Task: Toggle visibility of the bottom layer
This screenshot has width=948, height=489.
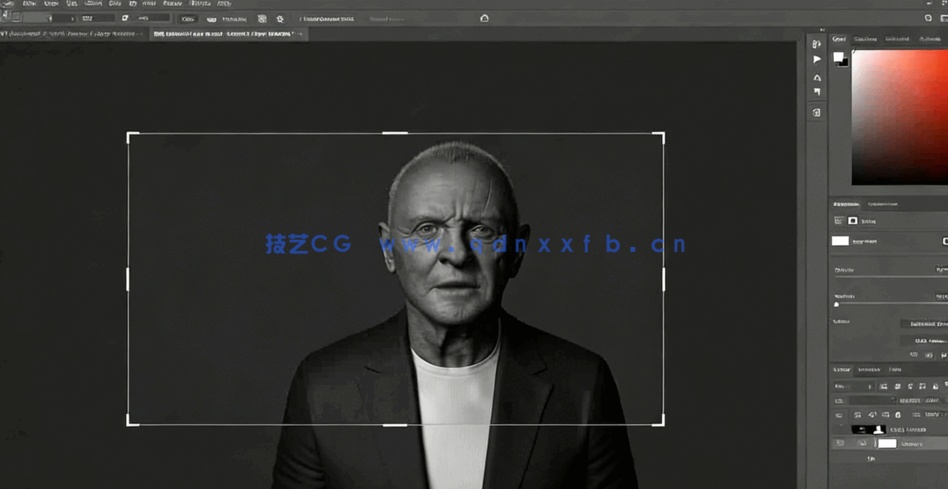Action: point(840,443)
